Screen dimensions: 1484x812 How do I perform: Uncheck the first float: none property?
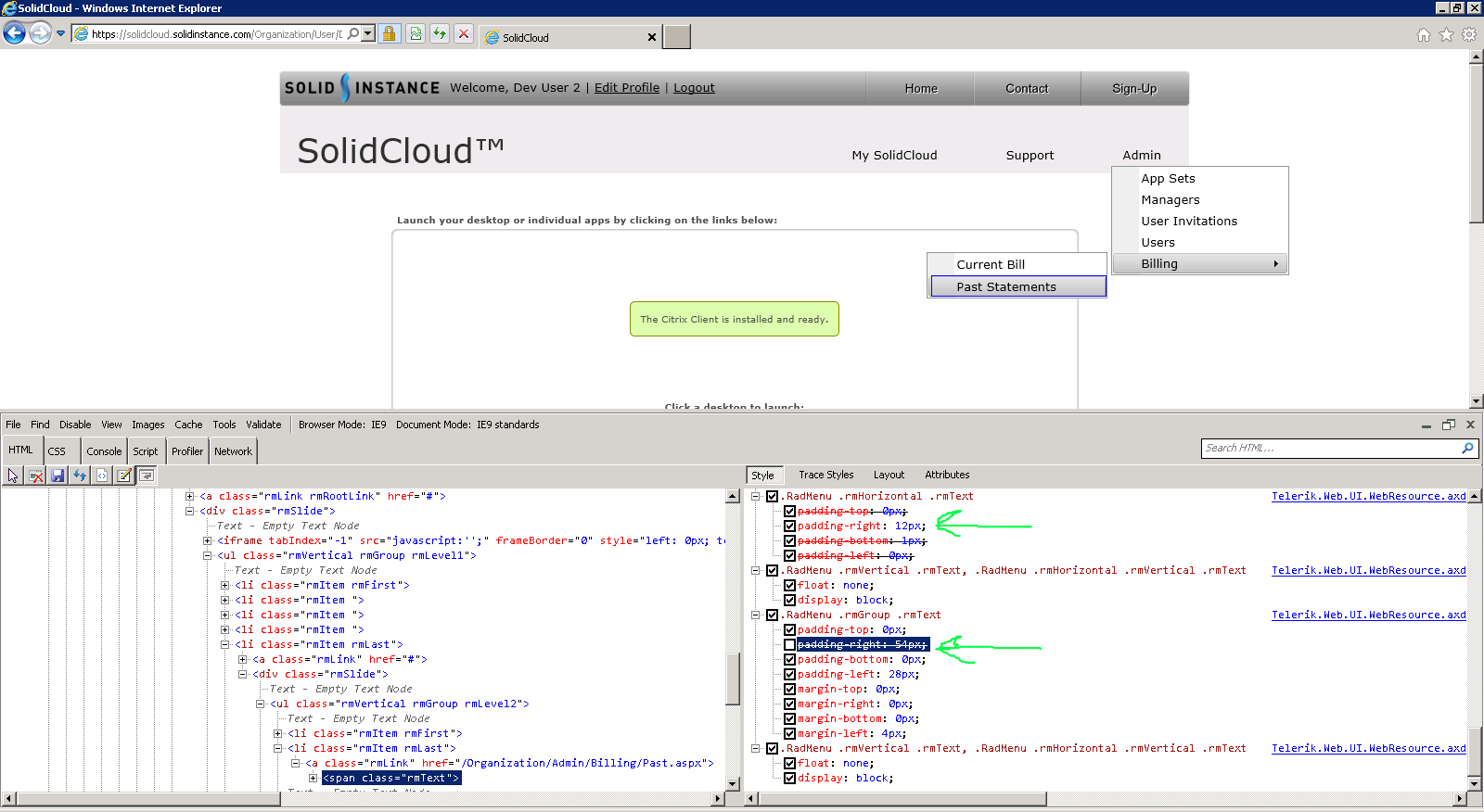pos(789,586)
